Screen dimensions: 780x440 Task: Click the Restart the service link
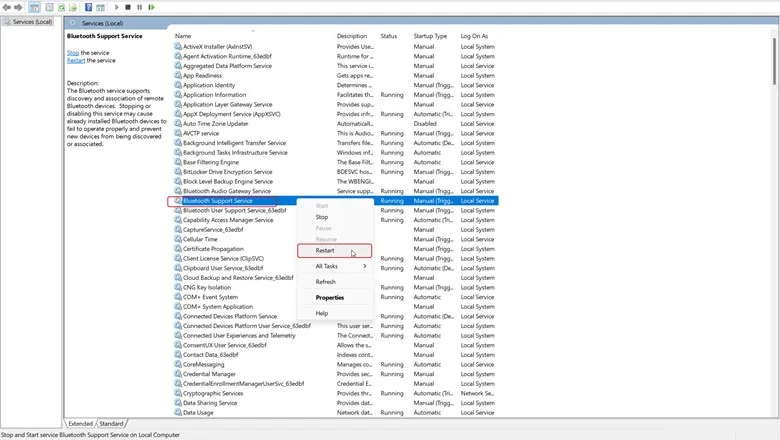[76, 60]
